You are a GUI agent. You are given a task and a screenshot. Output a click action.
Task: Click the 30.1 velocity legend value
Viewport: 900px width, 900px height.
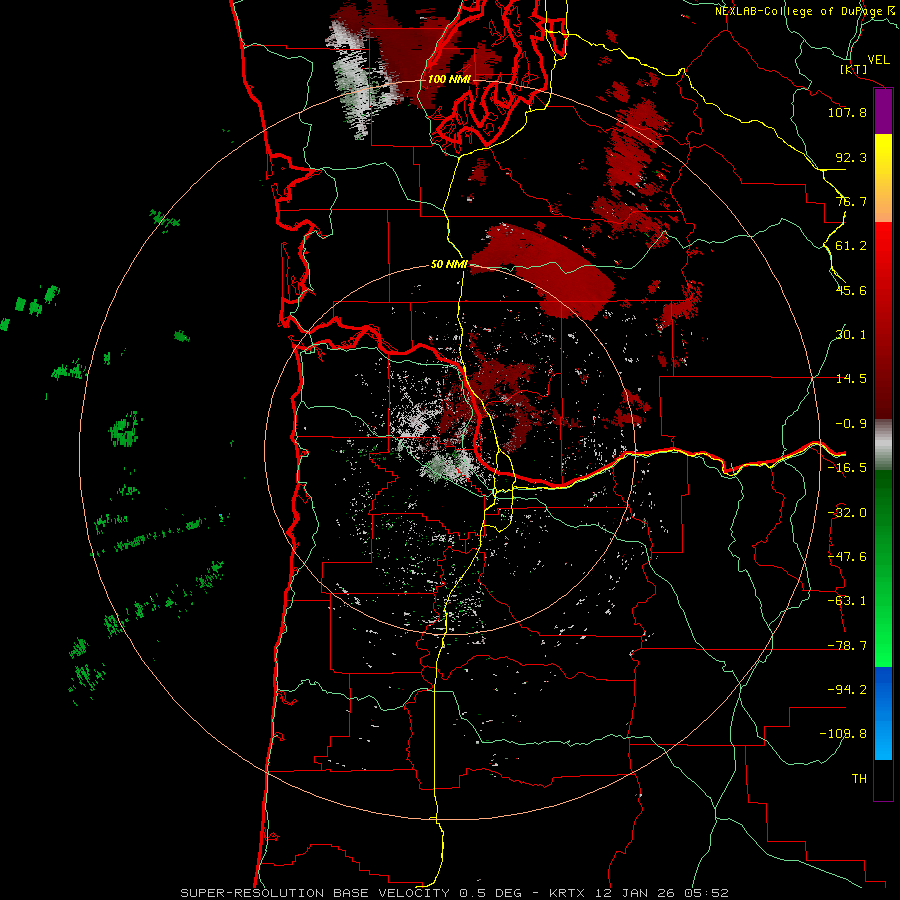[851, 335]
